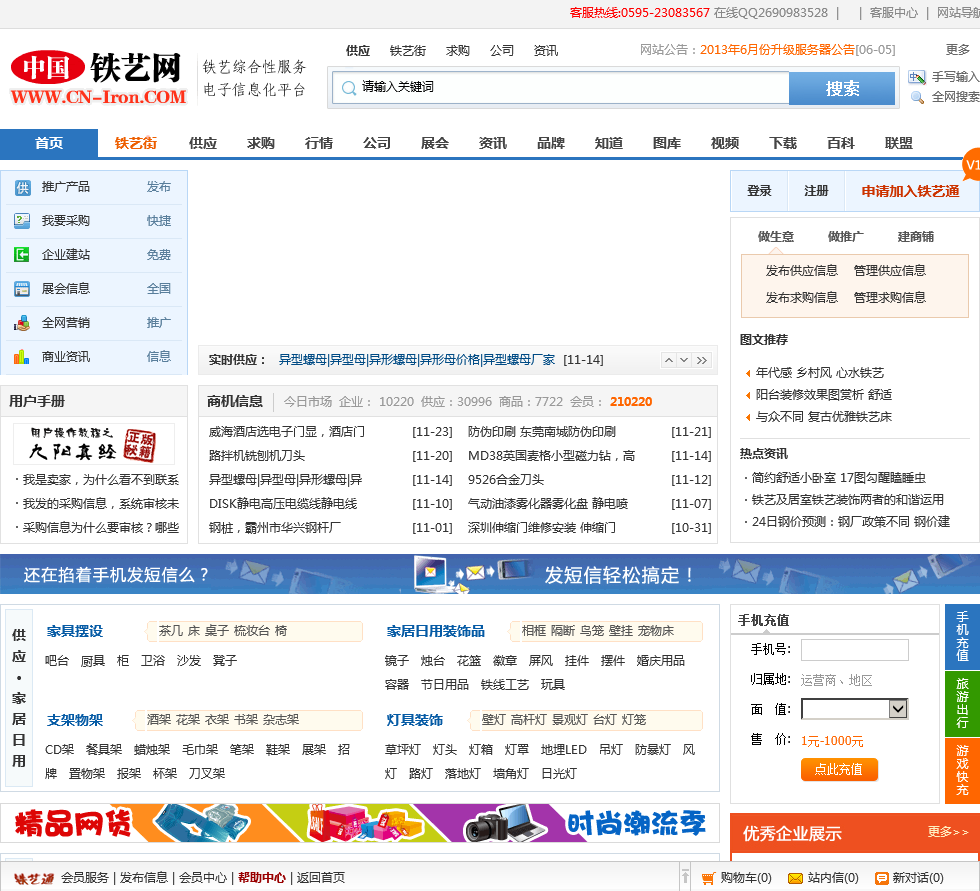Click the 商业资讯 bar chart icon

click(22, 357)
